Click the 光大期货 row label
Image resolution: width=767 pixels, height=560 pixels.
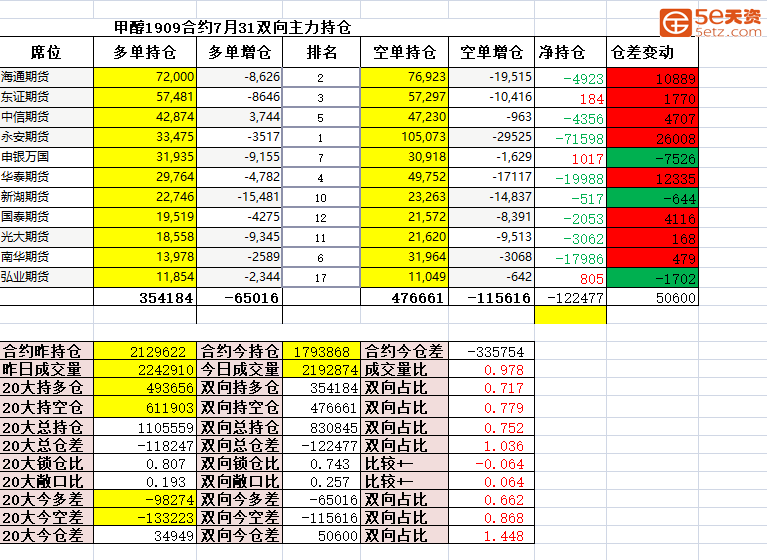[x=46, y=238]
